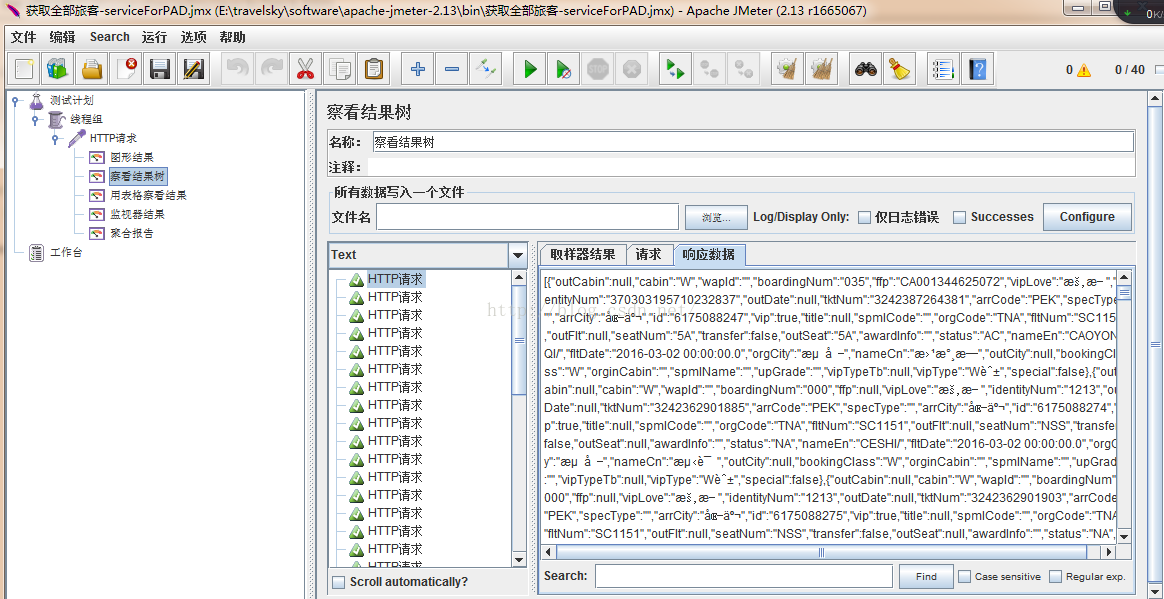Switch to the 响应数据 tab

(x=709, y=255)
